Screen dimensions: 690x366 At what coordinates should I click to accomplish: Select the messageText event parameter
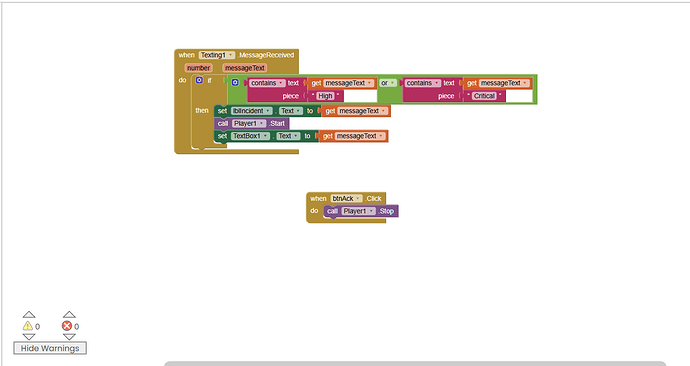[245, 68]
